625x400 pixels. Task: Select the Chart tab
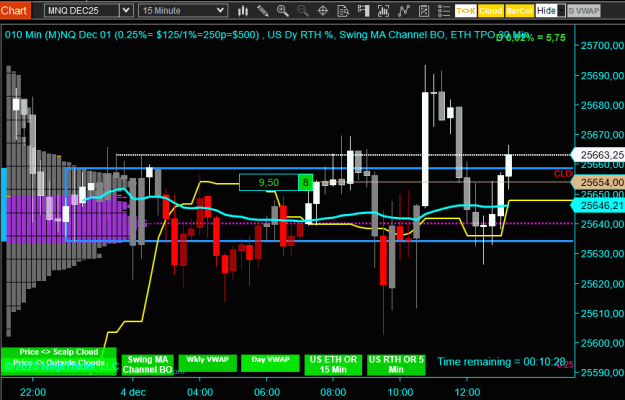14,10
